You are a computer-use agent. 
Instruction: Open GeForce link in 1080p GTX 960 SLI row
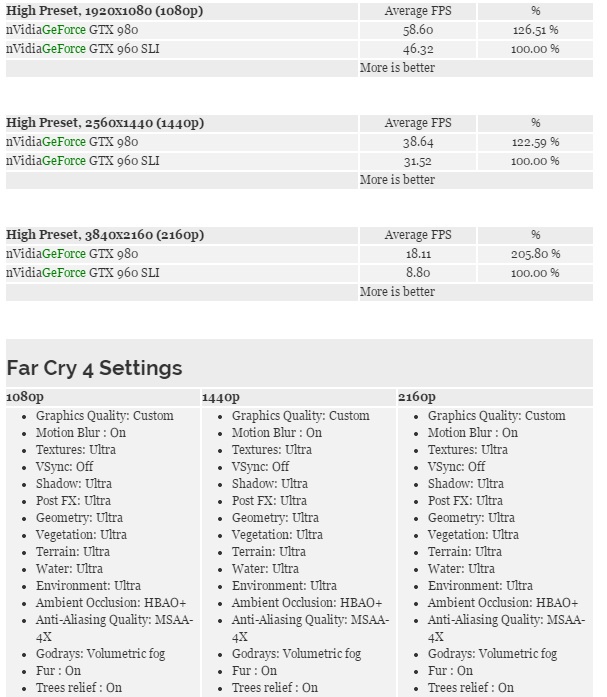coord(64,49)
